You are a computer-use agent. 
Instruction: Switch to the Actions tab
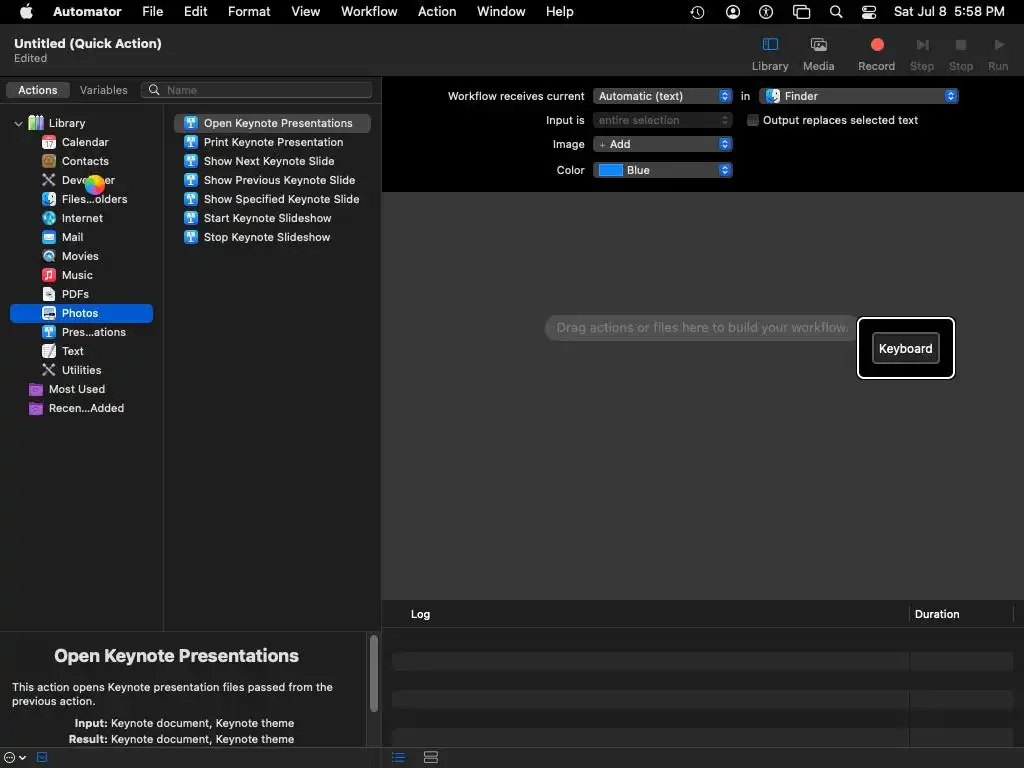(x=37, y=90)
